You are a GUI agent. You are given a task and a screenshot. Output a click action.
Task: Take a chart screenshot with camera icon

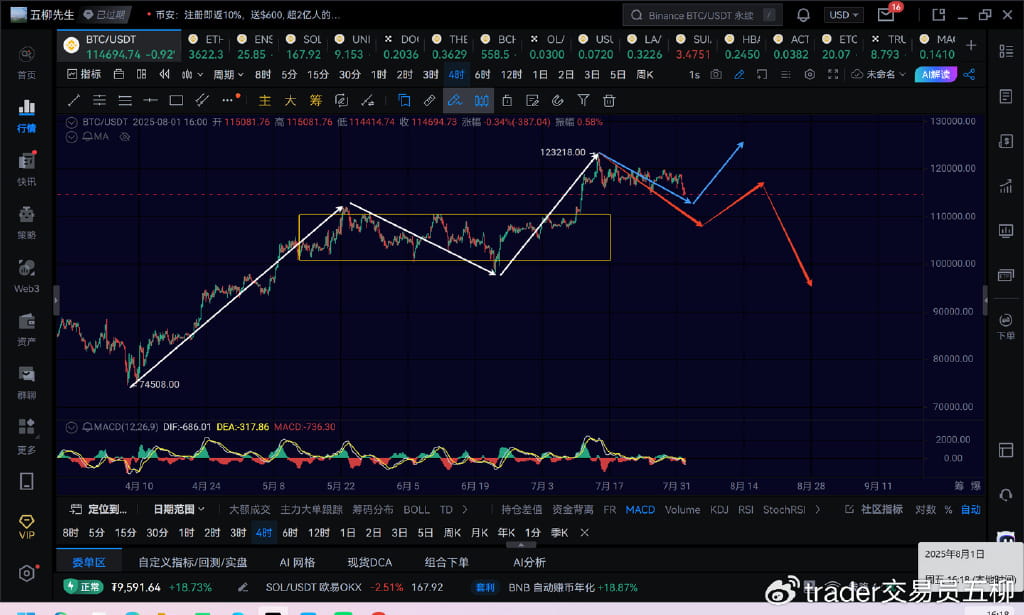[x=716, y=74]
